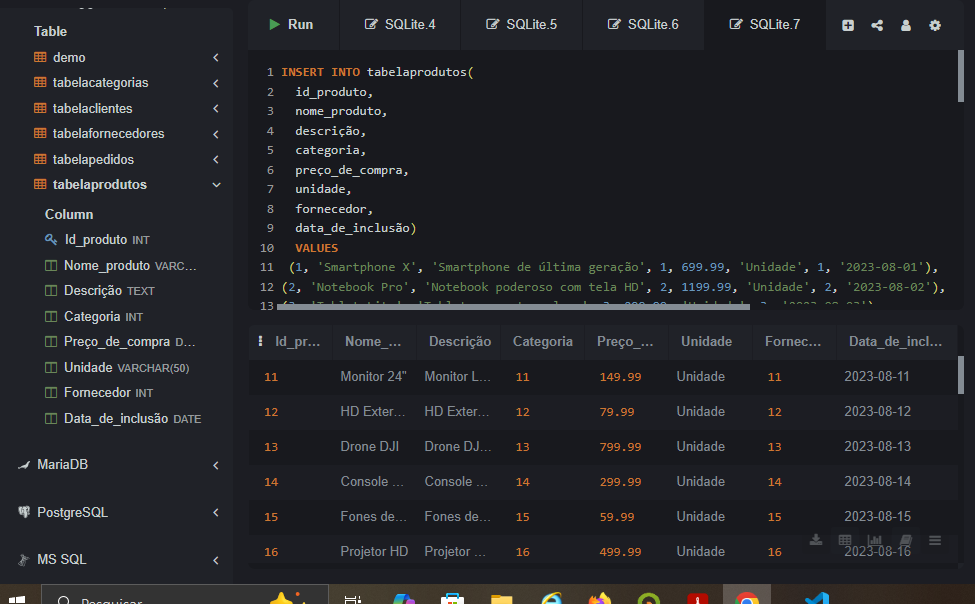Click the horizontal scrollbar in the editor
The width and height of the screenshot is (975, 604).
pos(513,307)
